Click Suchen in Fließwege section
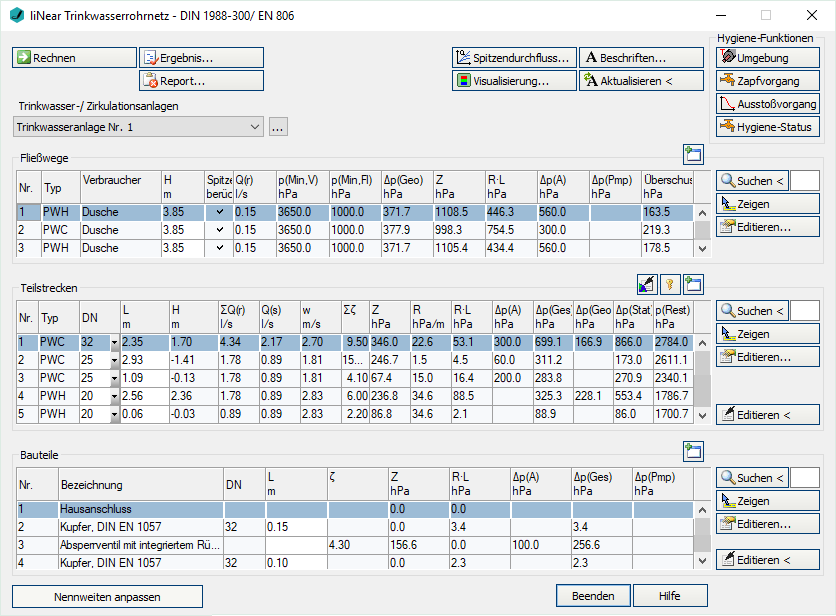 752,181
